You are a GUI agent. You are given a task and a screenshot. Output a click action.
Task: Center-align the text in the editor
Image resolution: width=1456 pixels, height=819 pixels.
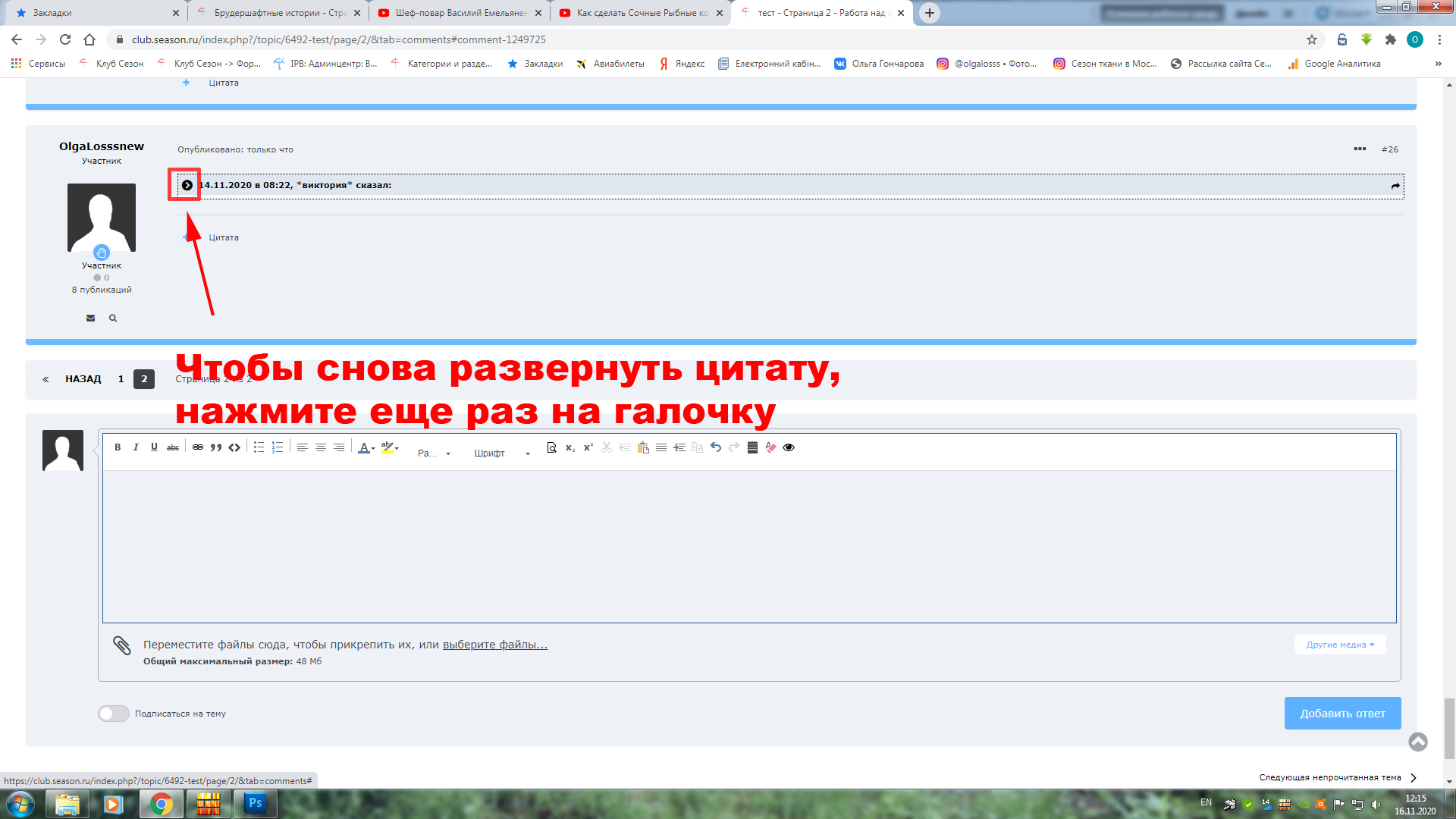point(321,447)
